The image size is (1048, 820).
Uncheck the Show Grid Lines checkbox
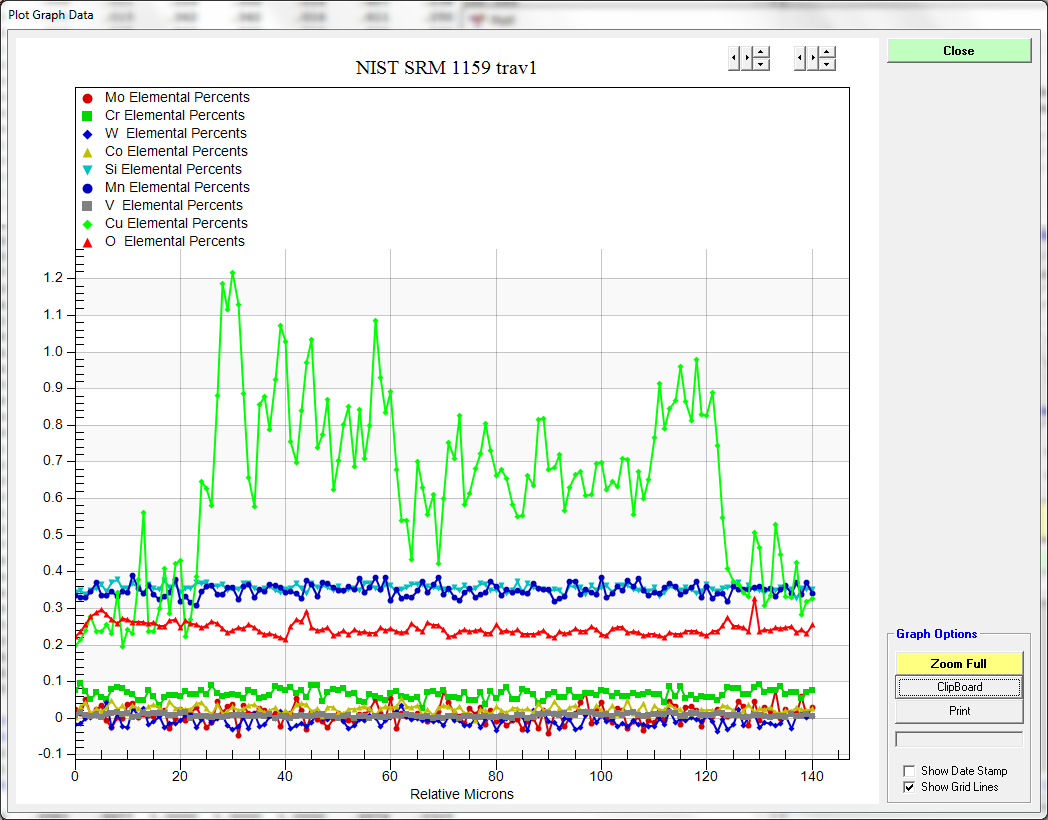point(909,787)
